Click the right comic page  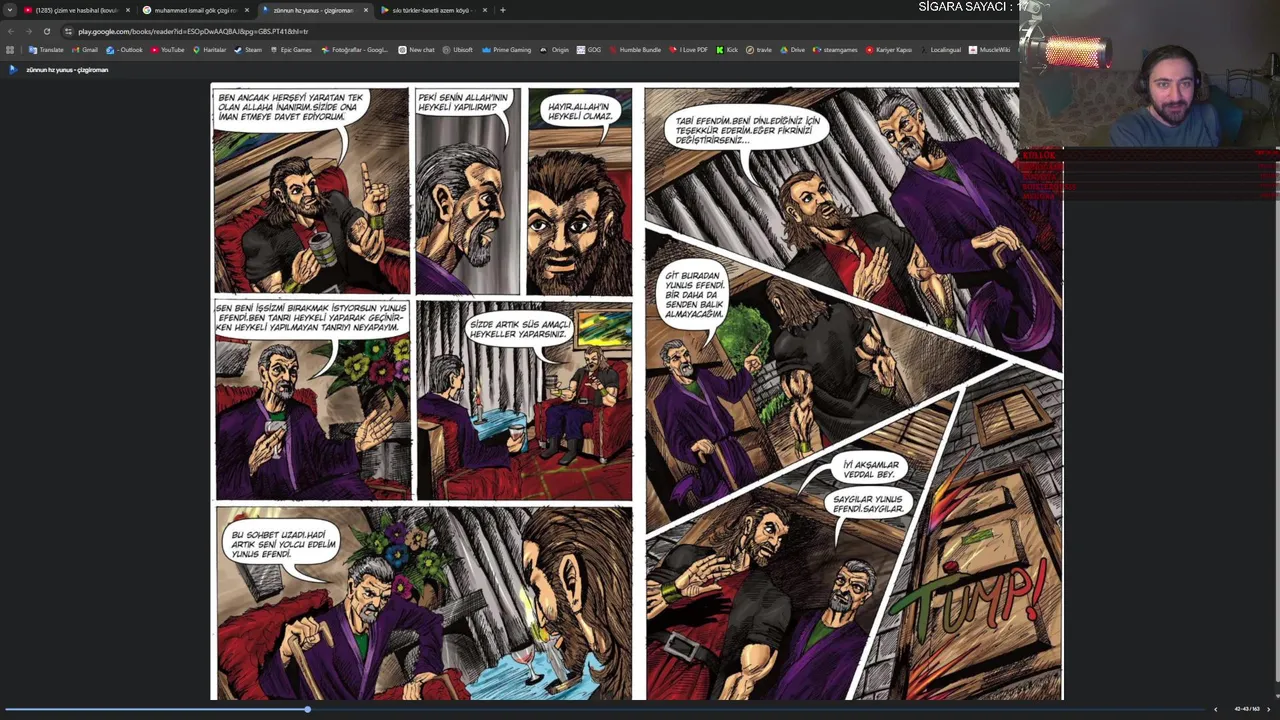pos(853,393)
